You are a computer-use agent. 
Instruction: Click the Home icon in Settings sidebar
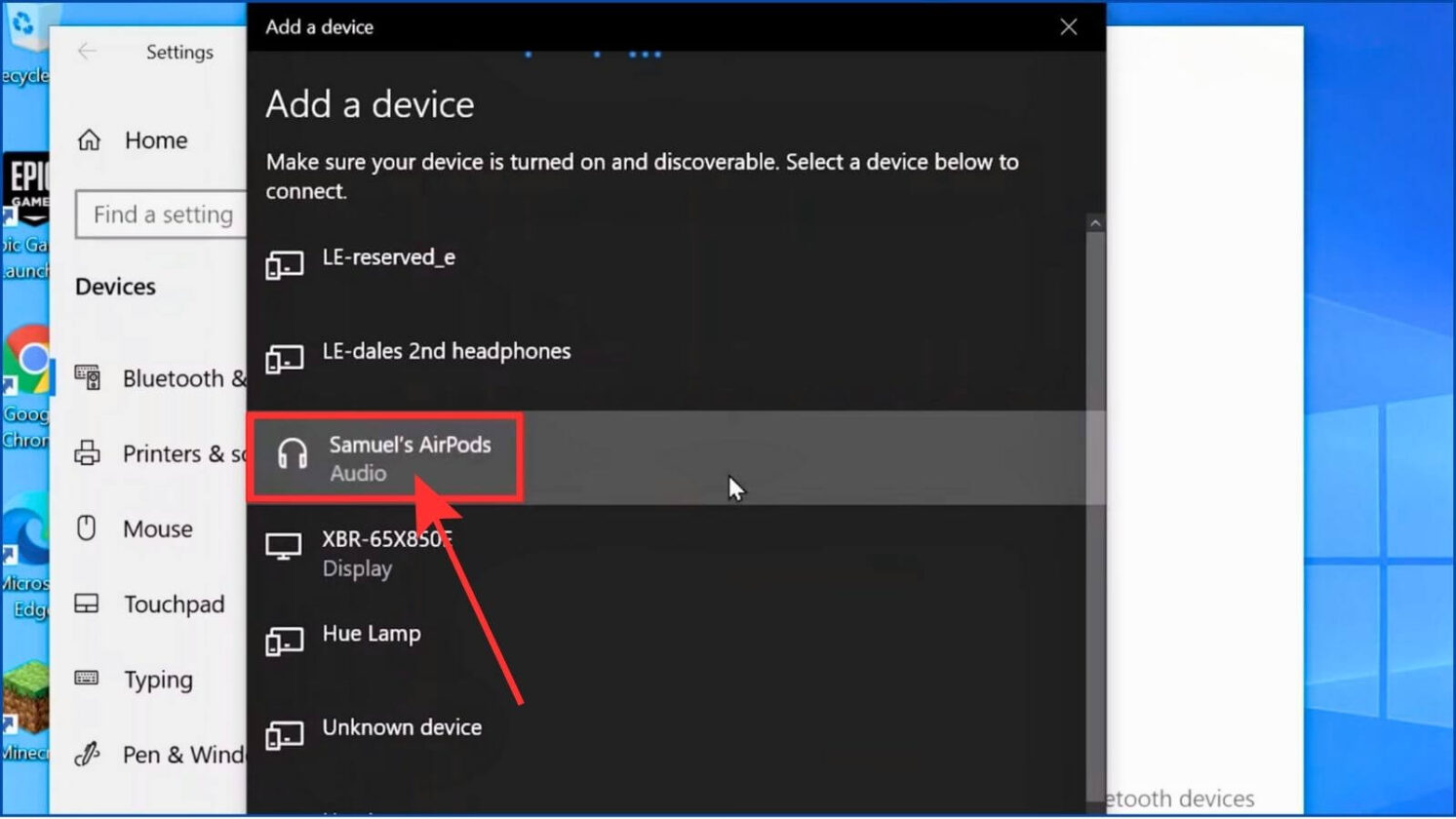[x=90, y=140]
